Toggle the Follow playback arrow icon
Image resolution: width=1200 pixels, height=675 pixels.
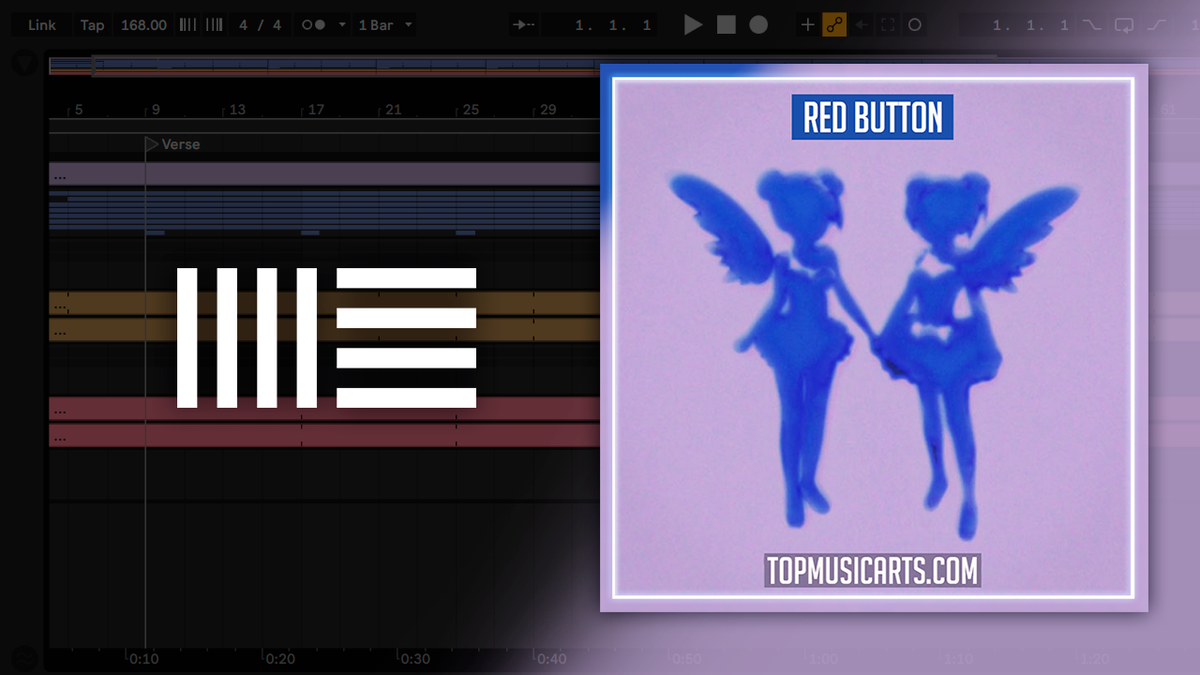coord(523,25)
